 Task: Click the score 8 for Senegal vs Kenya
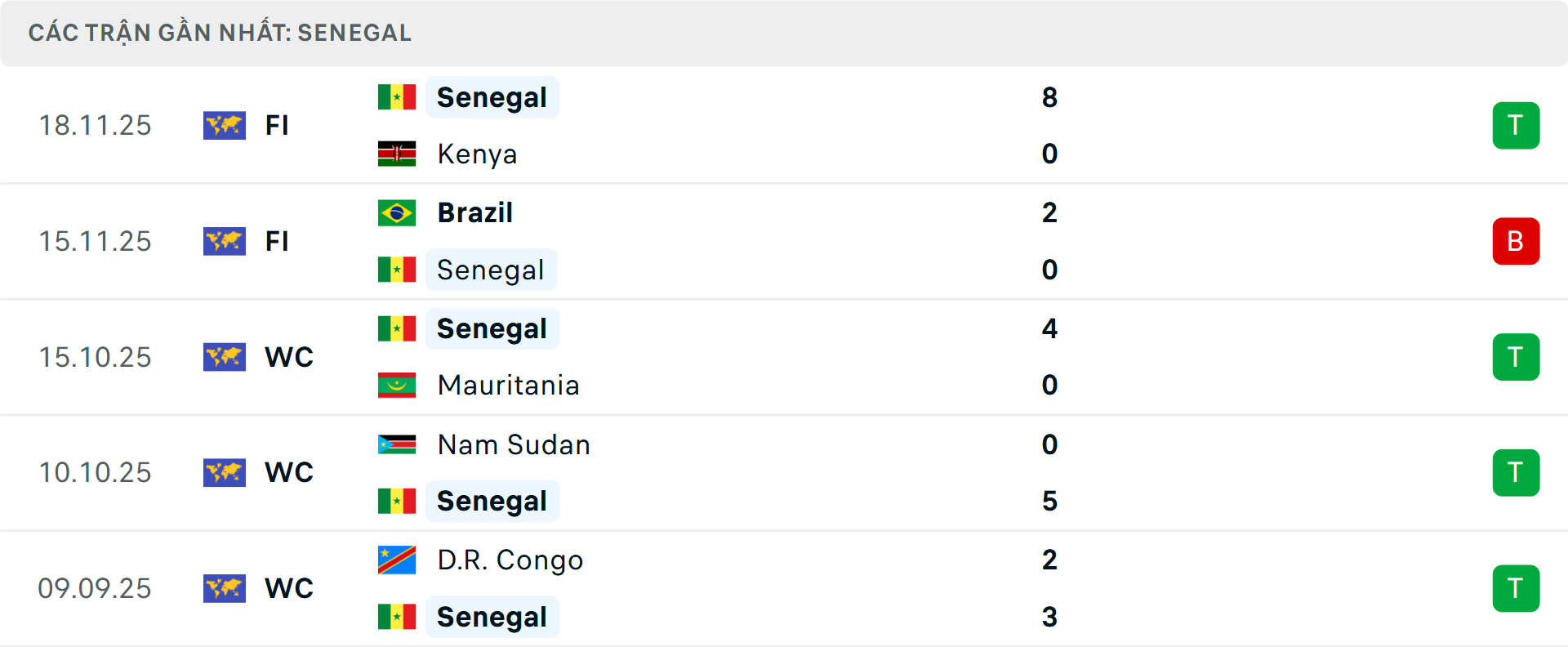click(x=1050, y=96)
